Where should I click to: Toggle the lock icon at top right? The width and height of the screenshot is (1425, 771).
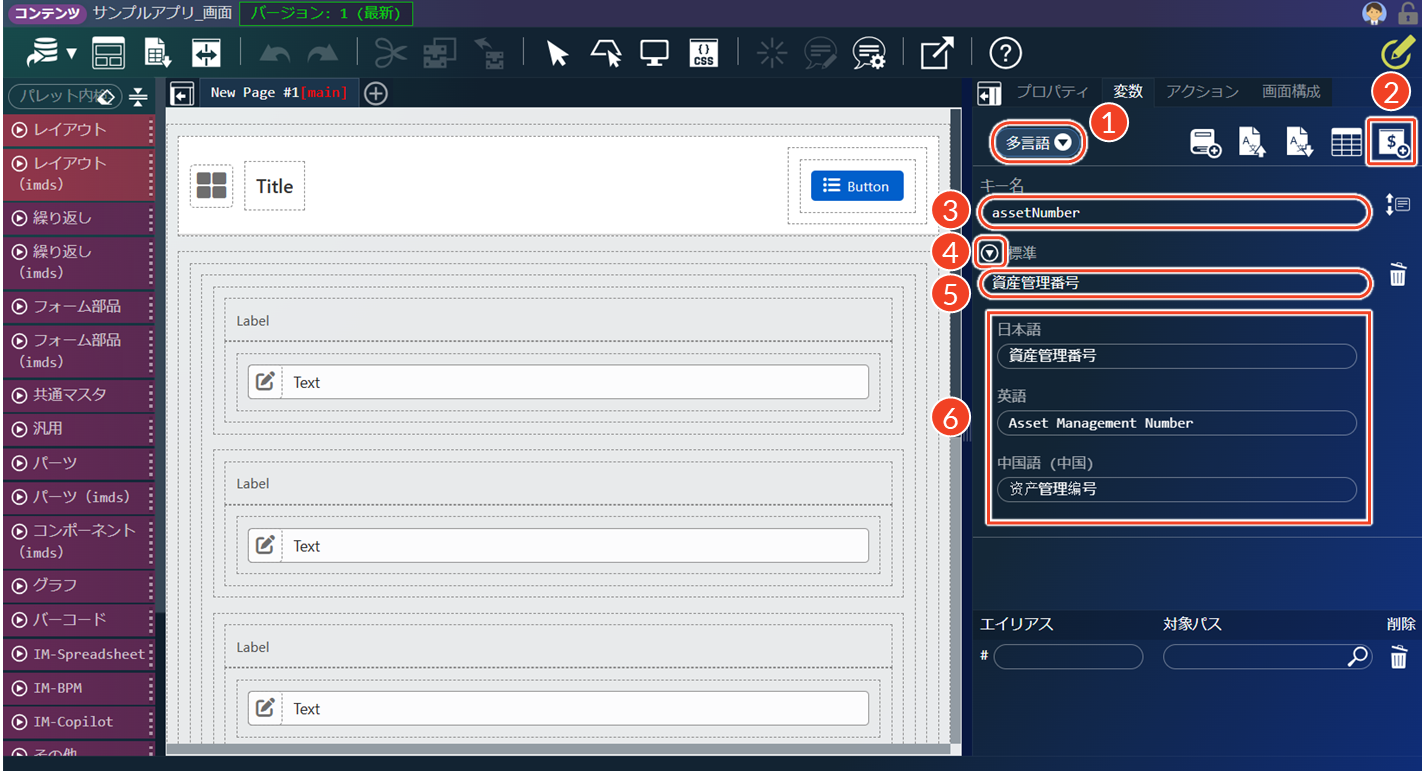point(1406,13)
